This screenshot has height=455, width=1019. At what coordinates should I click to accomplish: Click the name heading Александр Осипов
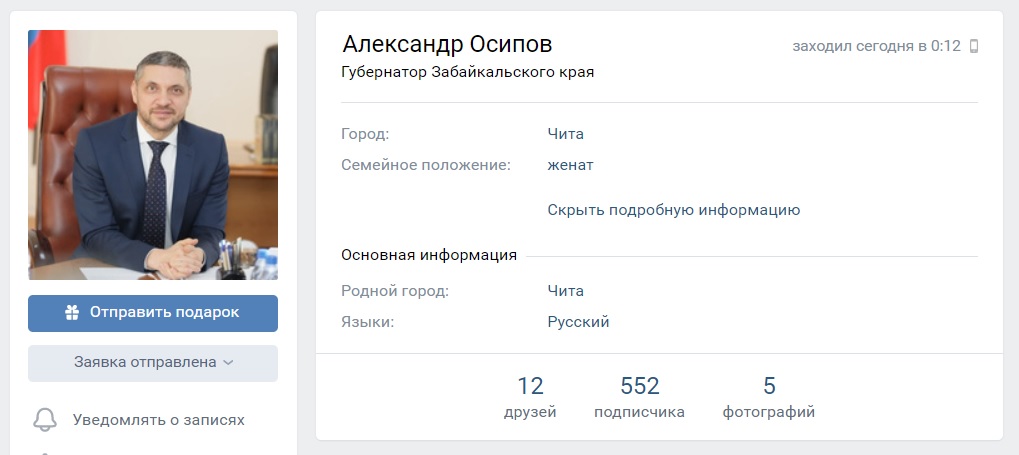tap(447, 44)
